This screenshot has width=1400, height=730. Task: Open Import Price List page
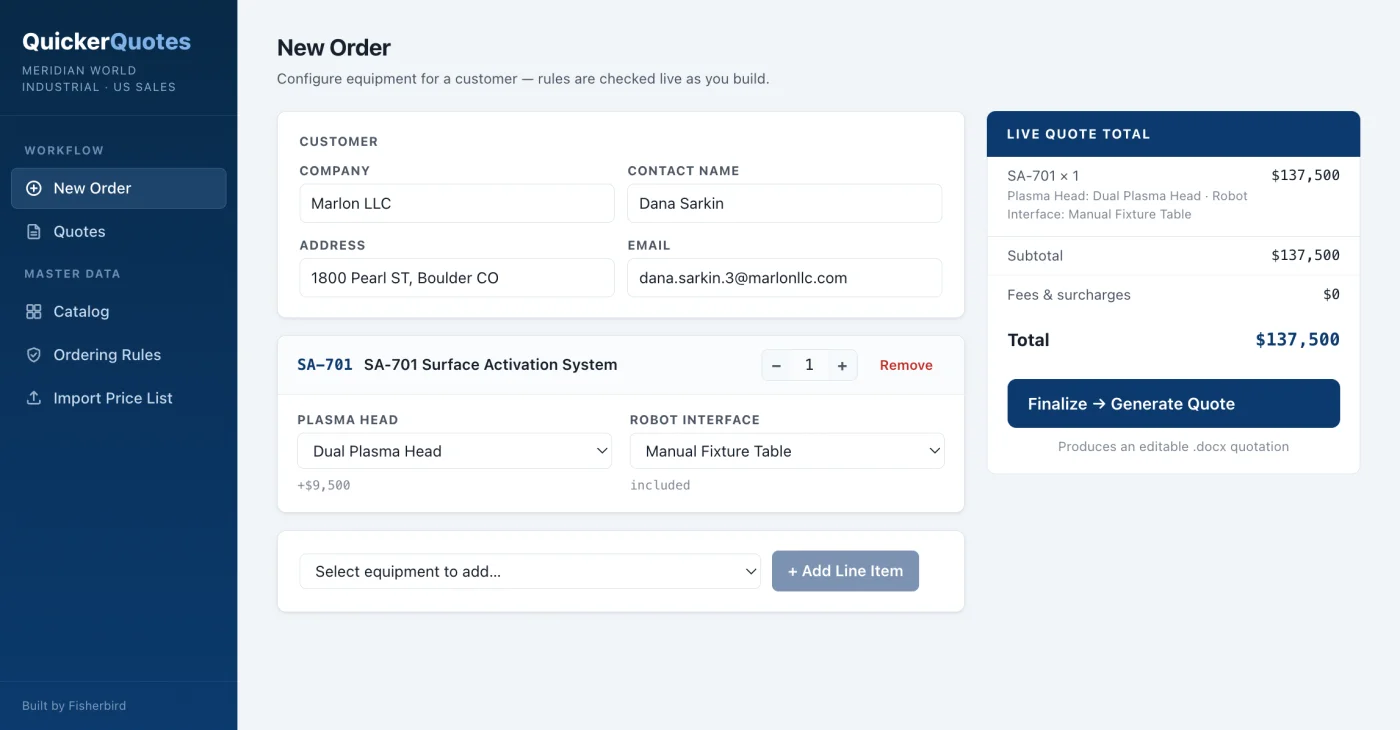(x=119, y=398)
